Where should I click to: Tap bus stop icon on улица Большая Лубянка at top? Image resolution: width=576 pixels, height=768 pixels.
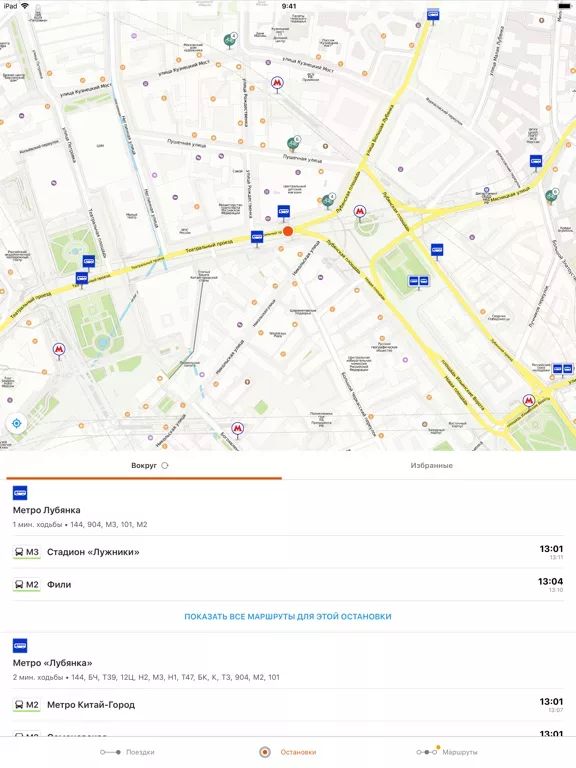433,15
